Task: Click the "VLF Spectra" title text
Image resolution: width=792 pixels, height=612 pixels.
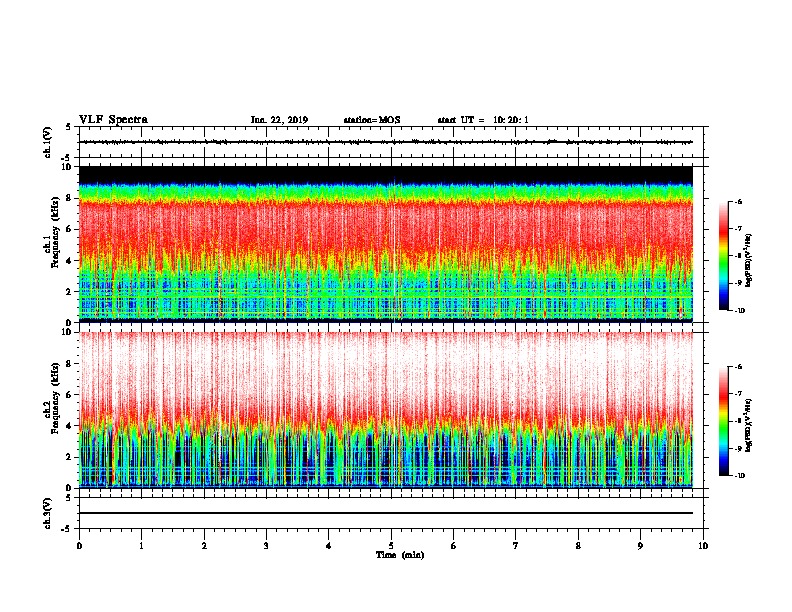Action: tap(113, 120)
